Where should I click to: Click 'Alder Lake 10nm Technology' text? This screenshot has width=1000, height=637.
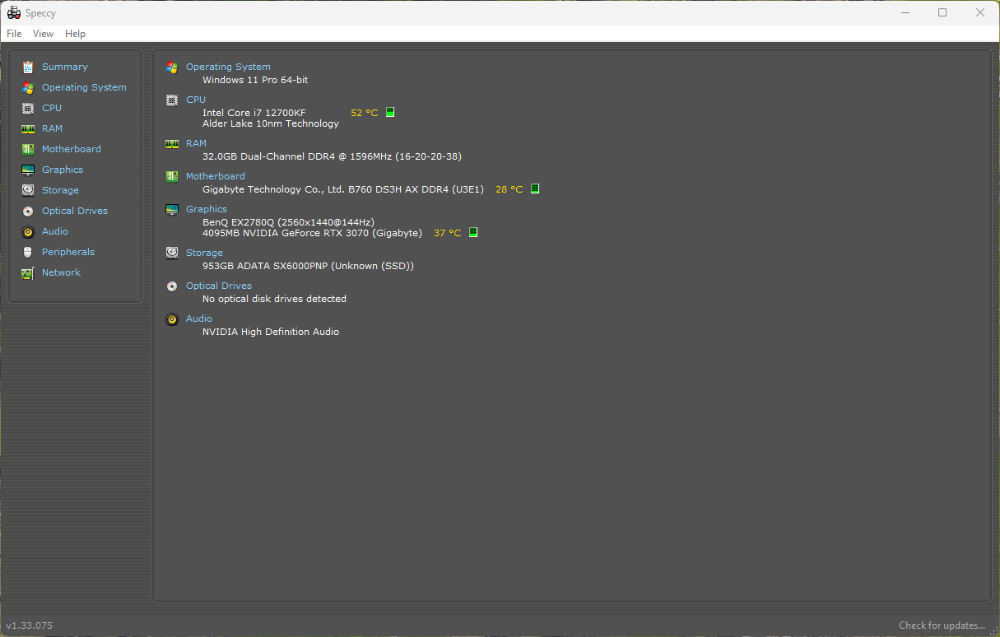(x=270, y=124)
